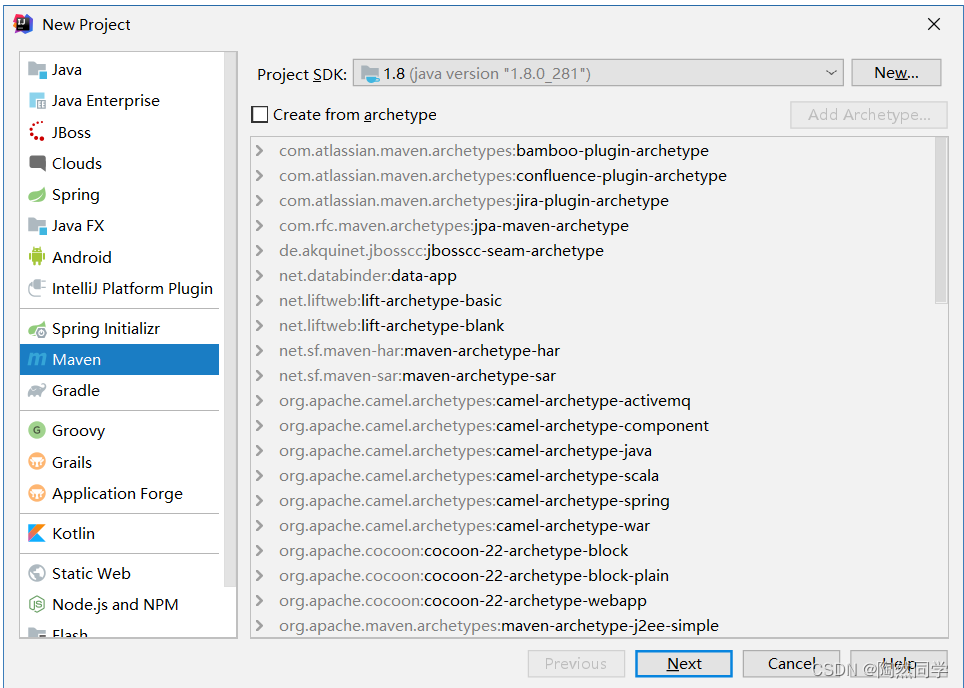Choose Spring project type label
The width and height of the screenshot is (964, 688).
click(x=76, y=195)
